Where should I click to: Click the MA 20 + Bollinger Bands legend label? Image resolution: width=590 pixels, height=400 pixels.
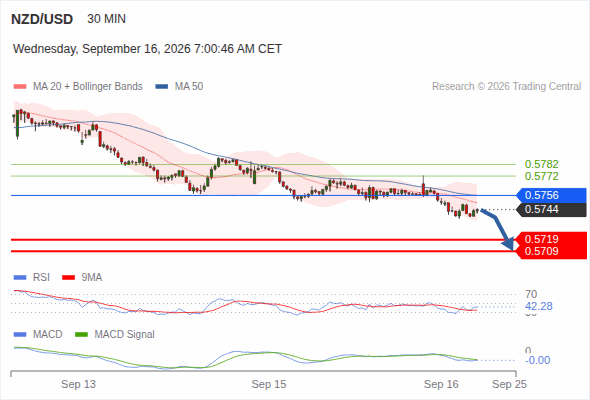tap(88, 87)
